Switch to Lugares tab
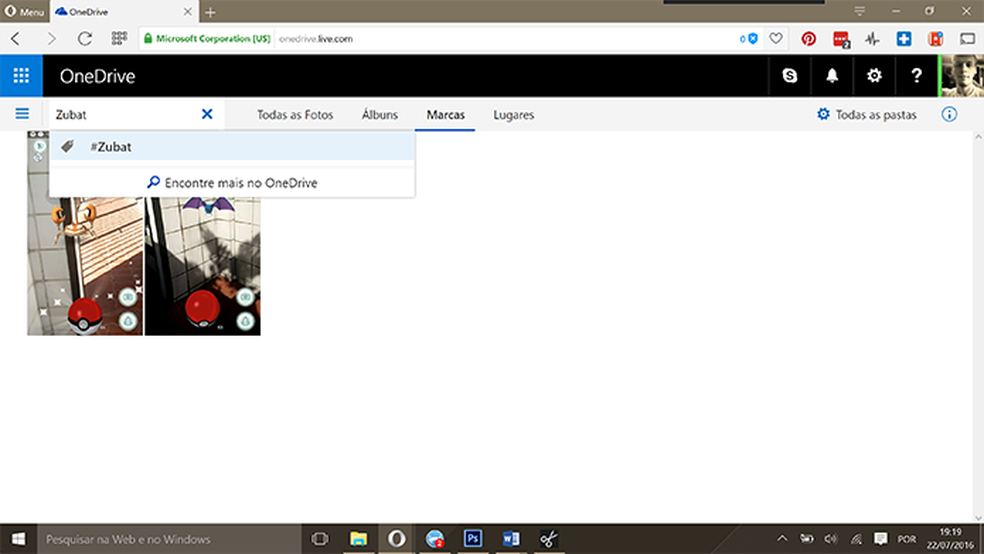The width and height of the screenshot is (984, 554). pos(513,115)
